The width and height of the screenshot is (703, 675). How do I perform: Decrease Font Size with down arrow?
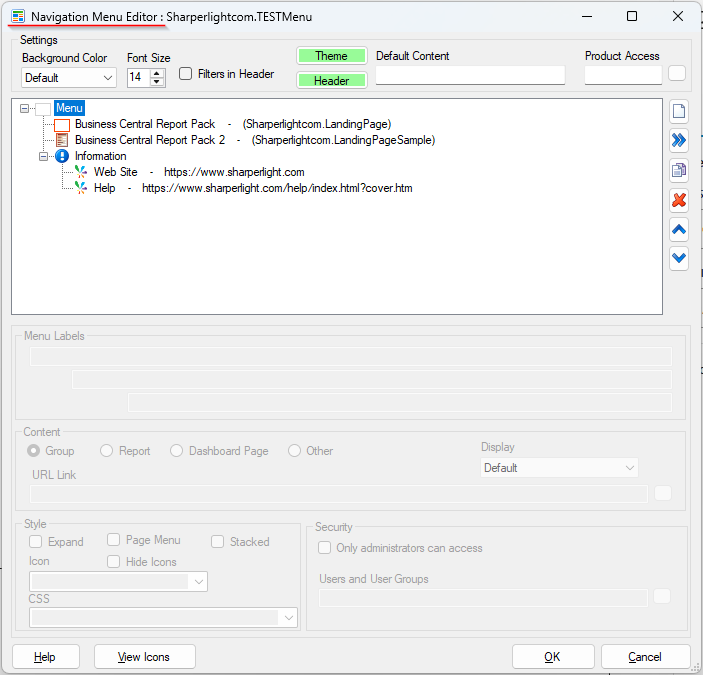pos(156,82)
